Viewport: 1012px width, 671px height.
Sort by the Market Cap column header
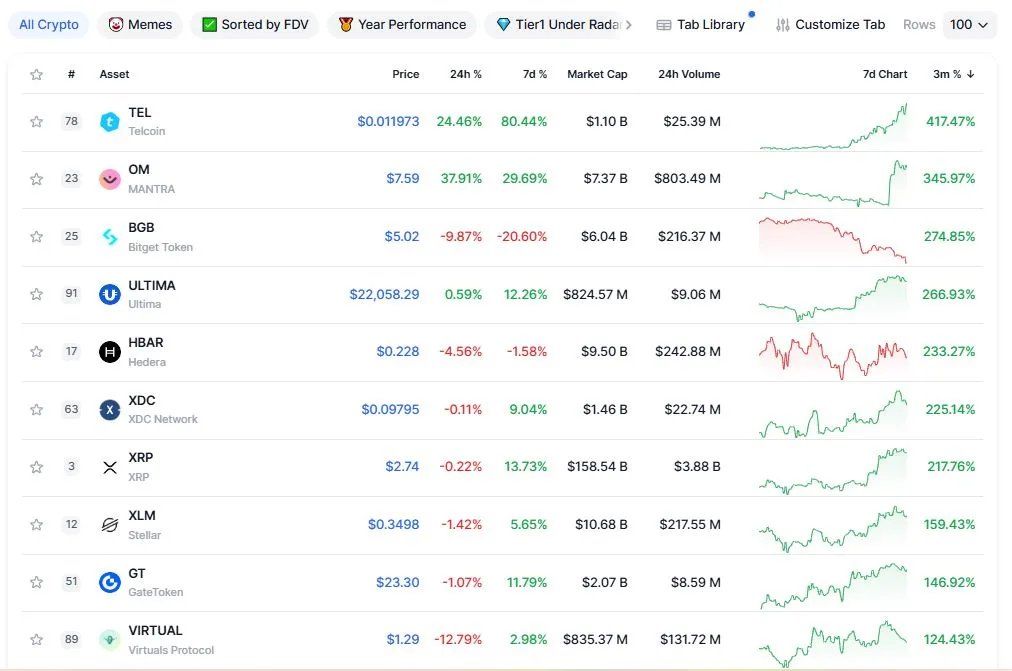tap(597, 74)
